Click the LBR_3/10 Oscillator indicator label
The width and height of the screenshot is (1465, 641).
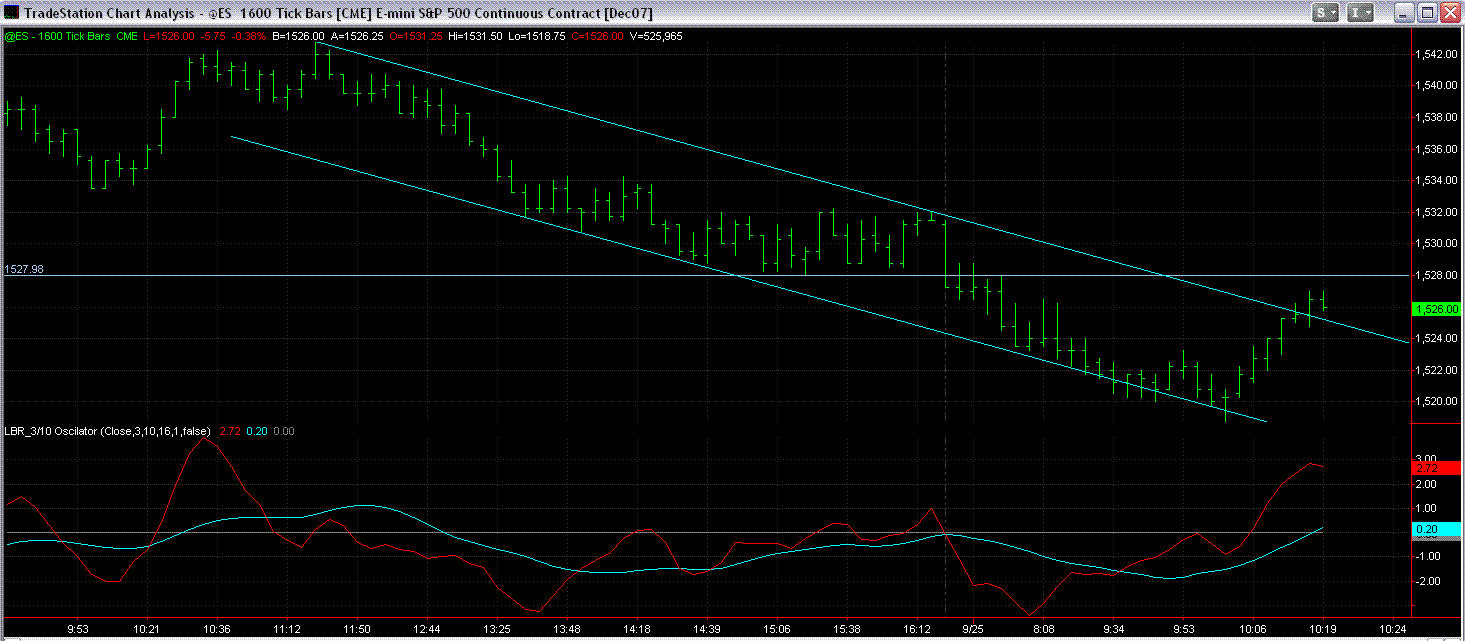(108, 431)
